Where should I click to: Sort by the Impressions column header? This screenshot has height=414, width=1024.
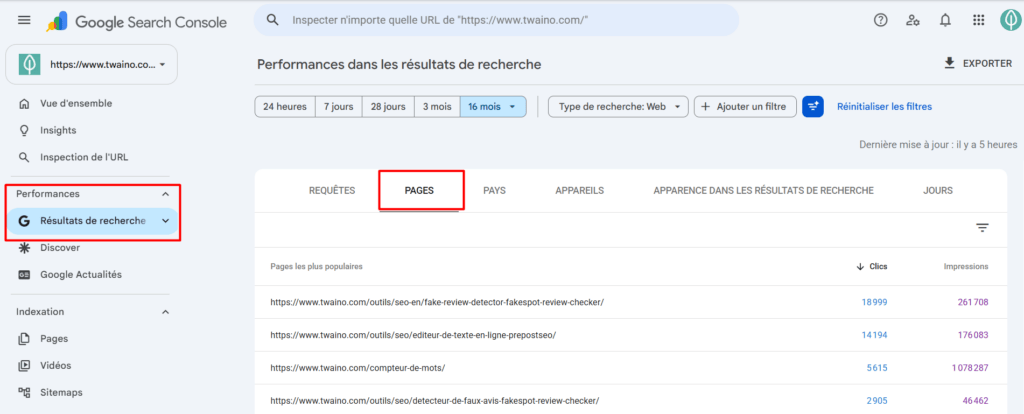coord(966,266)
